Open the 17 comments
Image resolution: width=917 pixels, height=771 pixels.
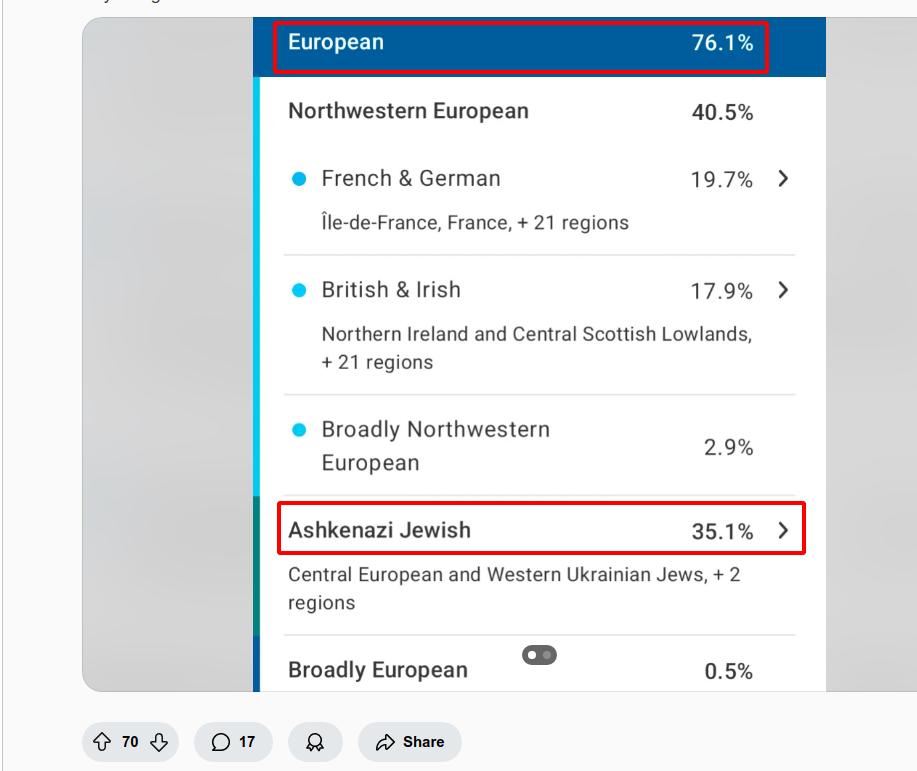233,742
